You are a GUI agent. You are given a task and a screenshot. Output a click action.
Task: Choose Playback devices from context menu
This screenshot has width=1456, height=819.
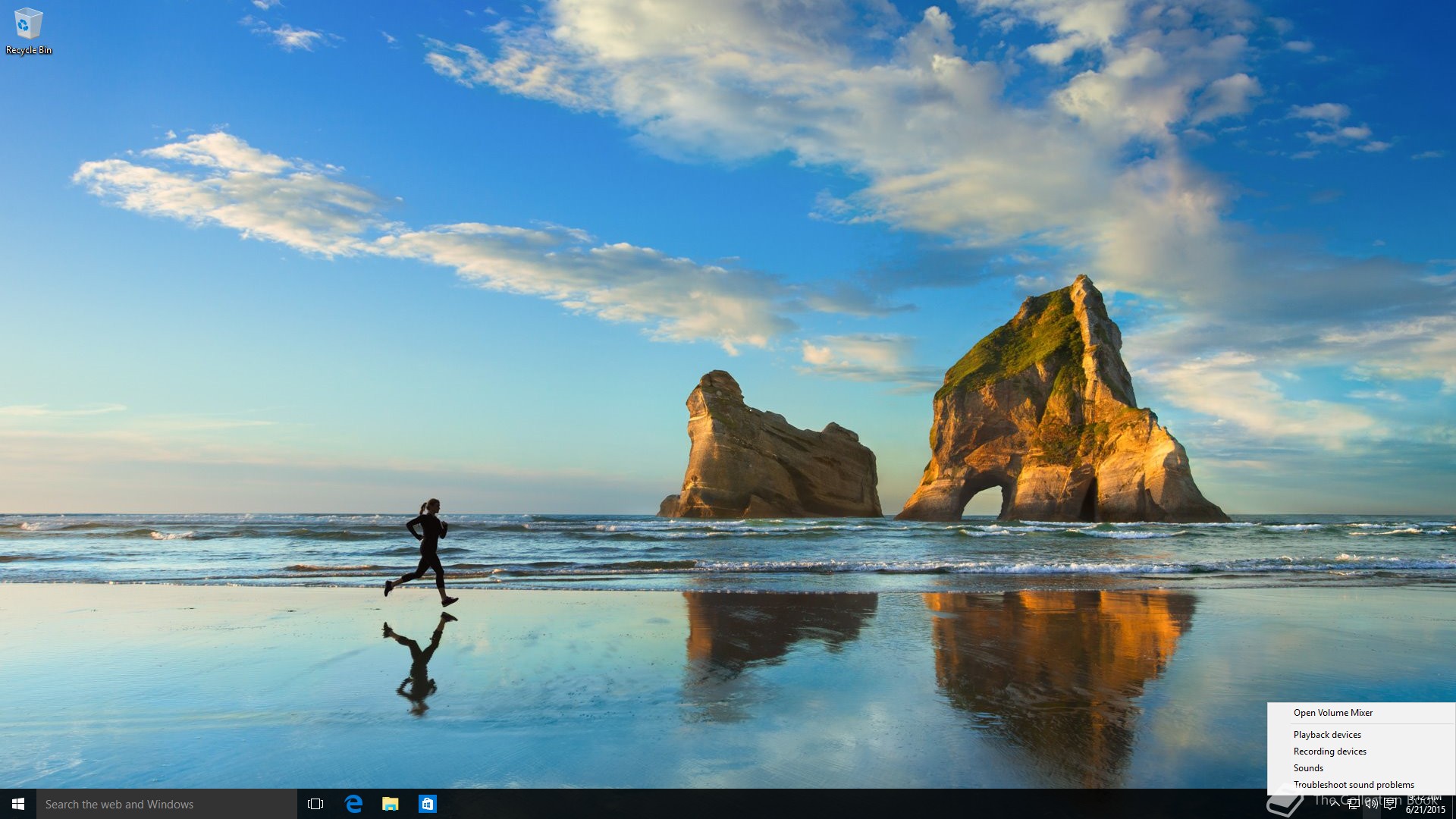click(1326, 735)
